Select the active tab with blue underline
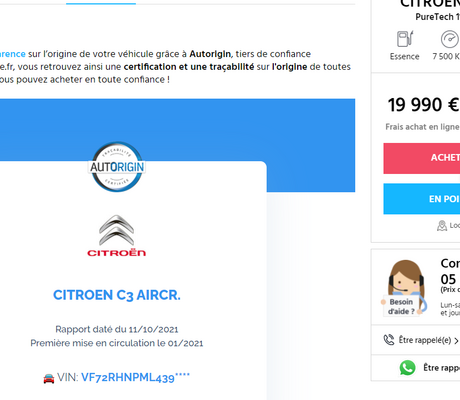460x400 pixels. pyautogui.click(x=101, y=3)
